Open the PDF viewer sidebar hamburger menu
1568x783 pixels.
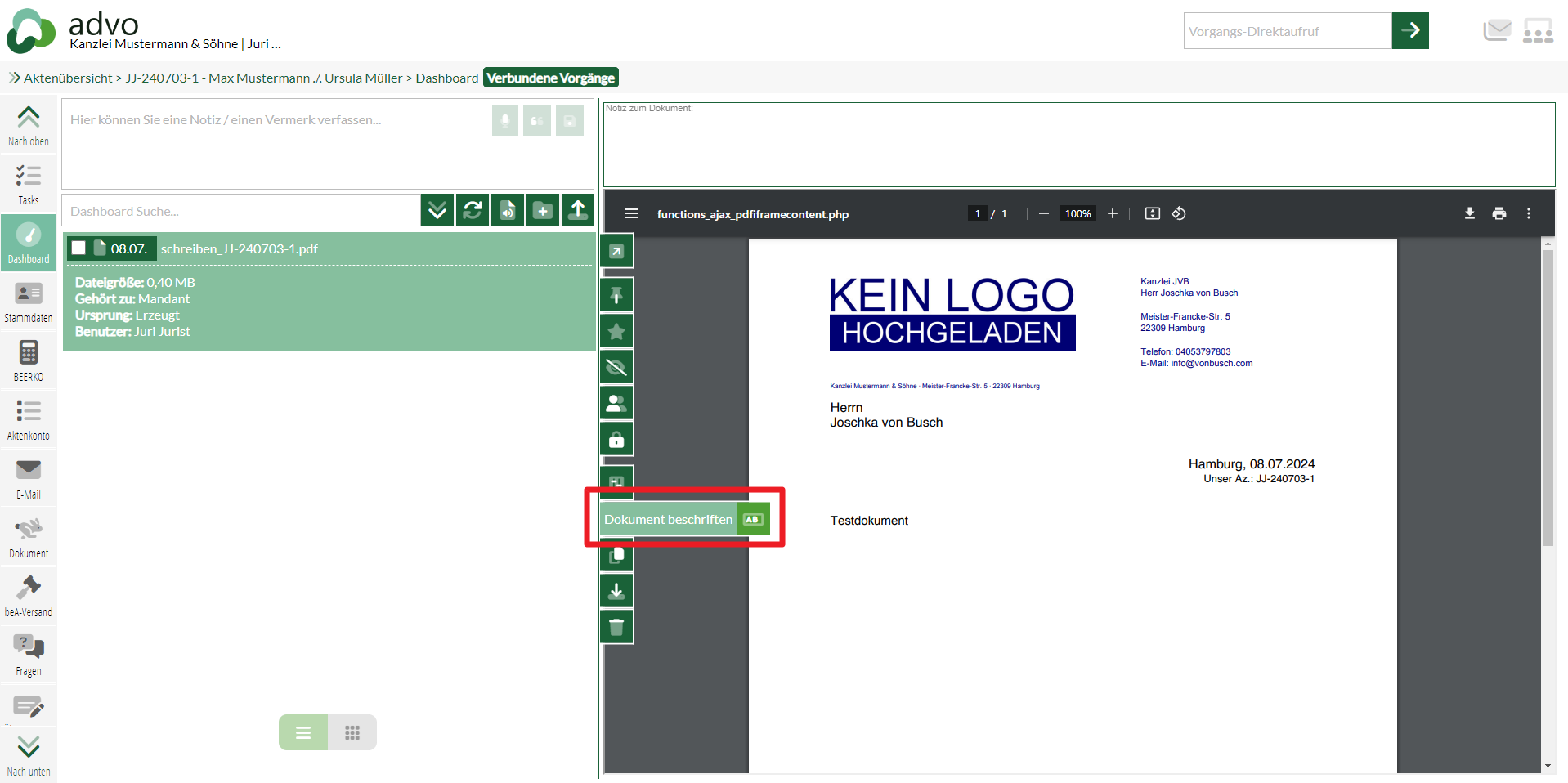[630, 213]
